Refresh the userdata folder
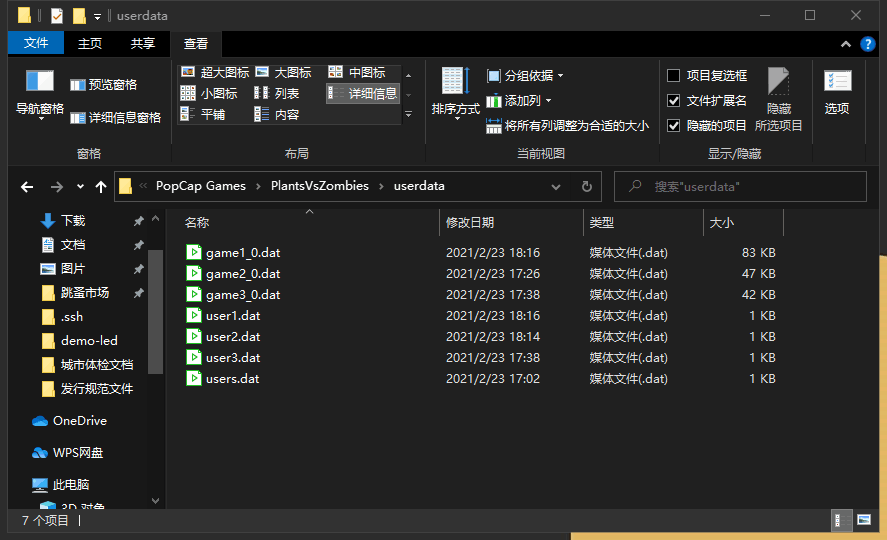 (587, 187)
